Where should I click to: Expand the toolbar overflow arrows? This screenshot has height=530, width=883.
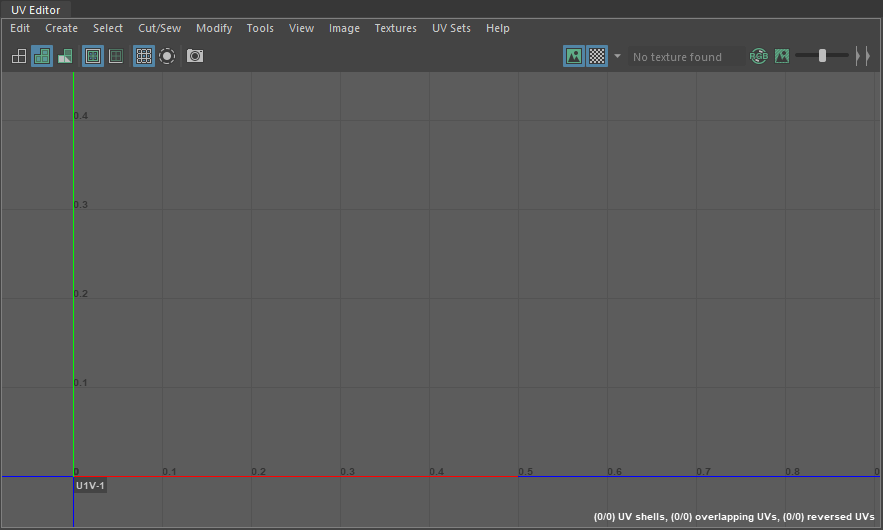click(x=863, y=57)
